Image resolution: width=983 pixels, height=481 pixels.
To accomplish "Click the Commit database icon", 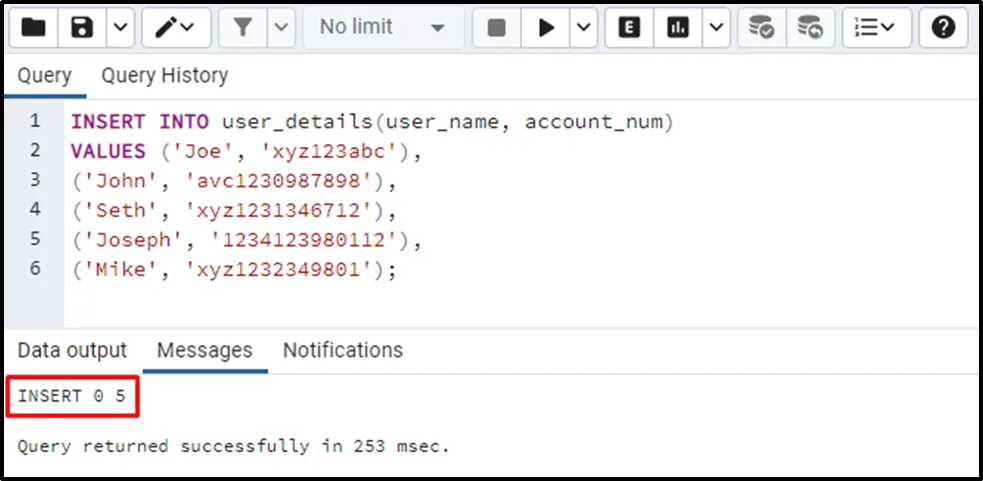I will [762, 28].
